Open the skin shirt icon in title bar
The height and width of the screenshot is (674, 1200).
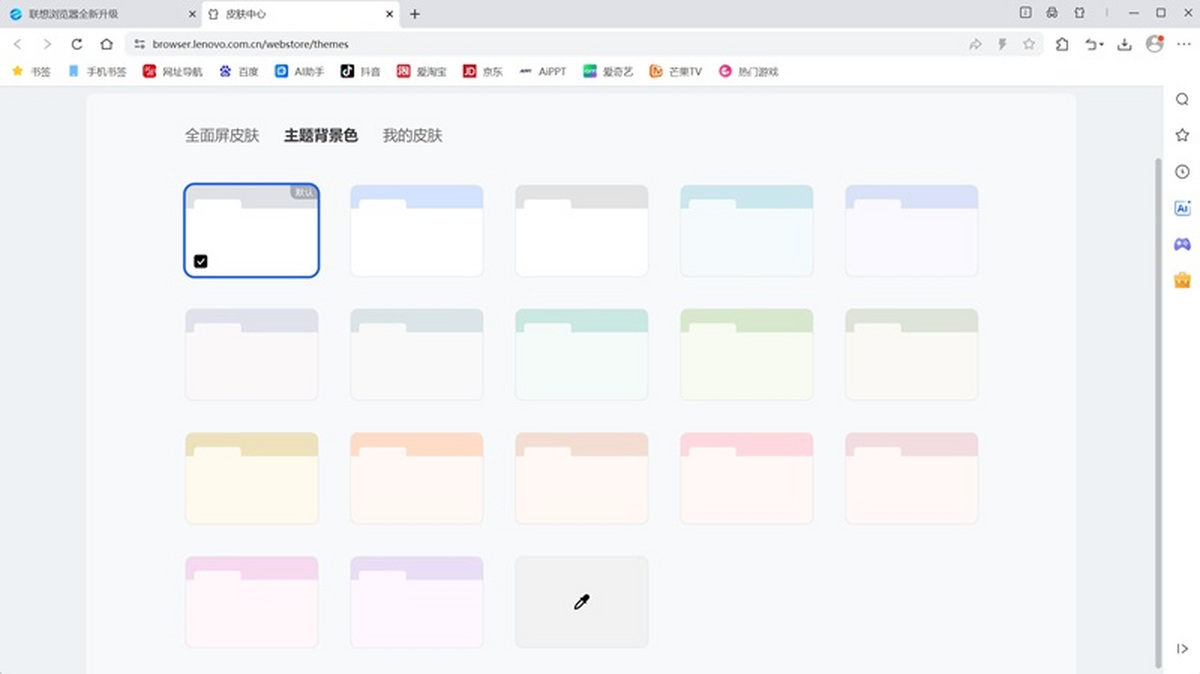1079,13
